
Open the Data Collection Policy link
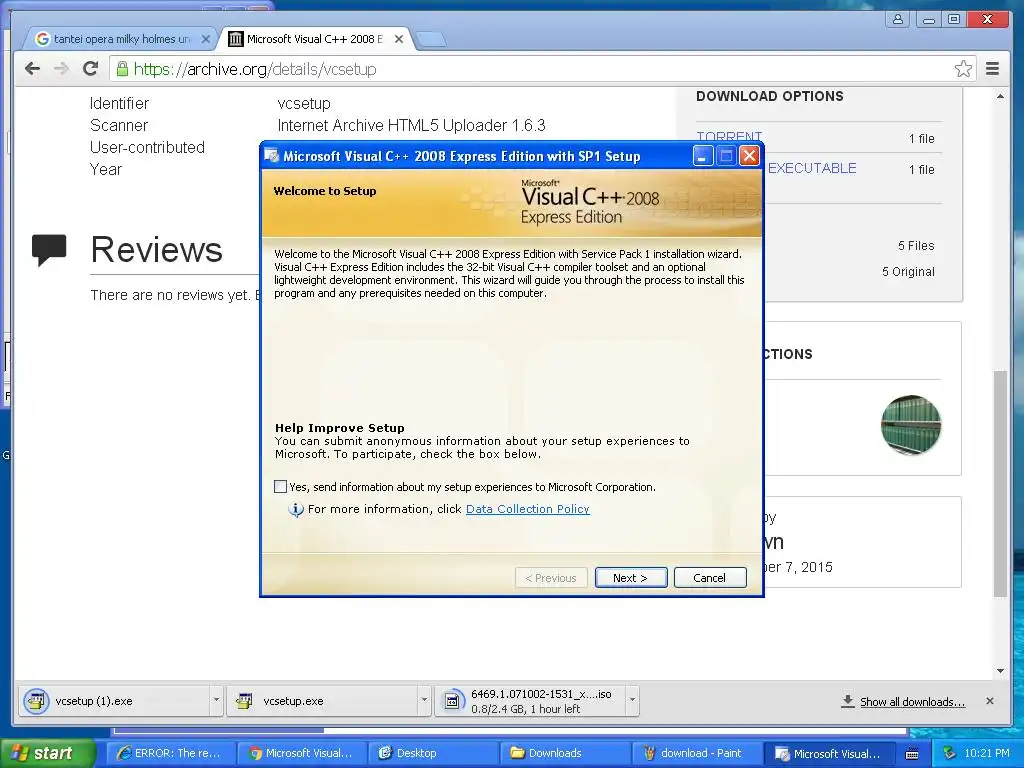528,509
